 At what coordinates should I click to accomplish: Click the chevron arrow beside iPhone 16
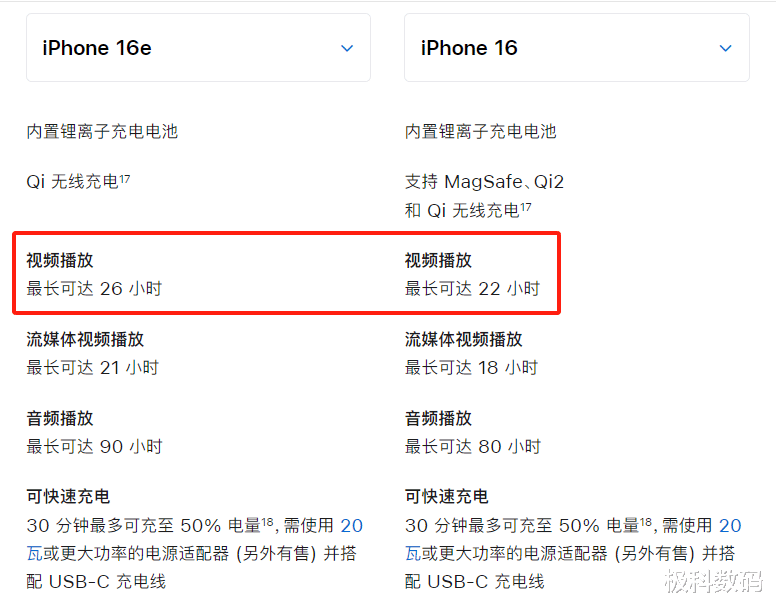726,48
